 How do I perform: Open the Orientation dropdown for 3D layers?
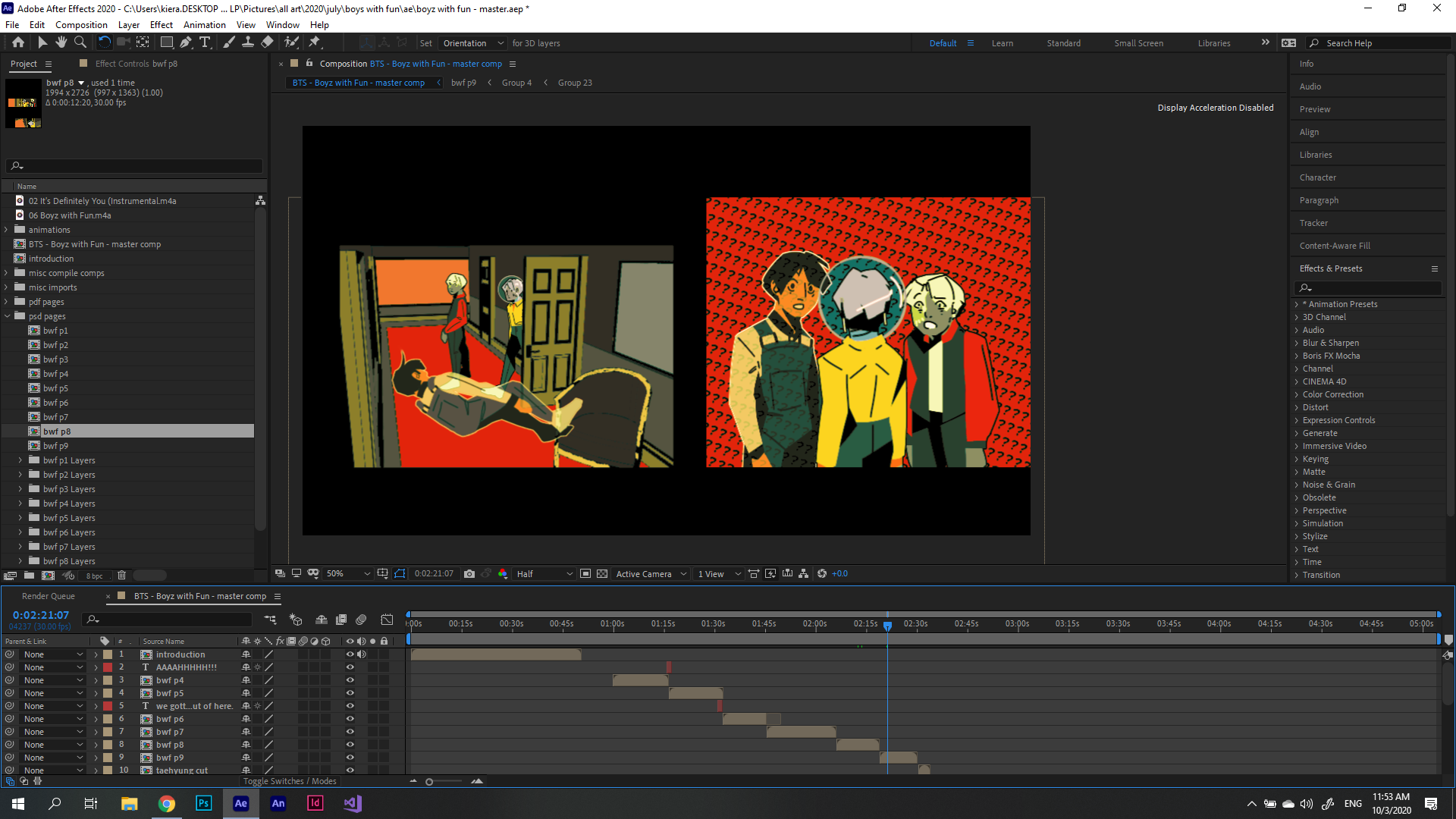click(x=473, y=43)
